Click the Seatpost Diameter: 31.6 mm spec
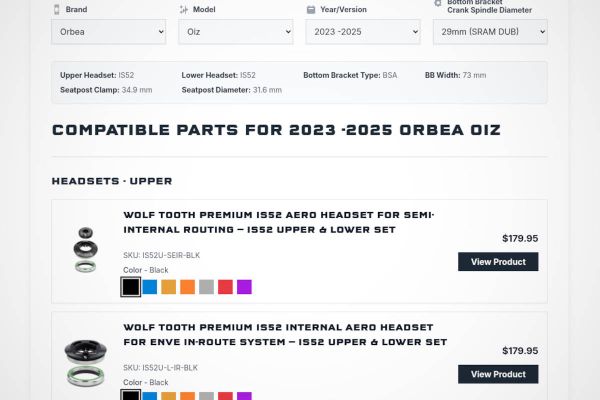The height and width of the screenshot is (400, 600). [x=232, y=90]
